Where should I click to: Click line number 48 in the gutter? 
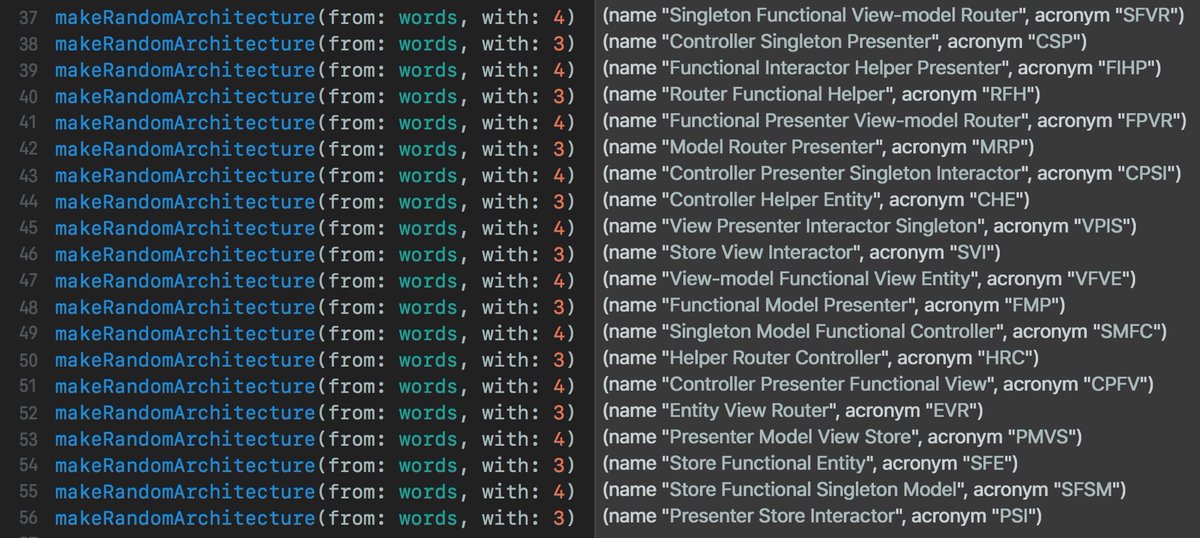[x=26, y=308]
